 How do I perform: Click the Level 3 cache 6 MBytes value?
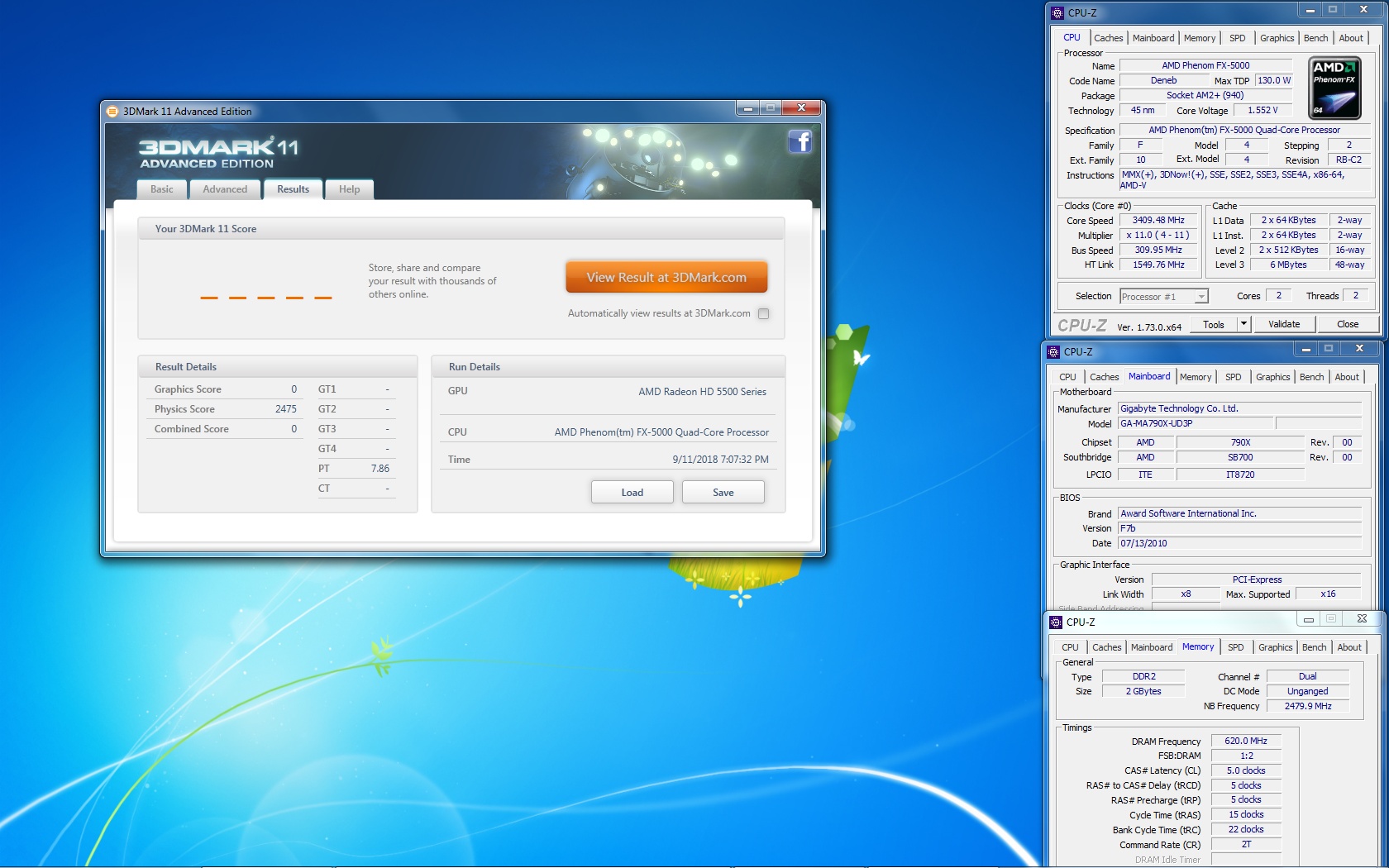[x=1288, y=265]
